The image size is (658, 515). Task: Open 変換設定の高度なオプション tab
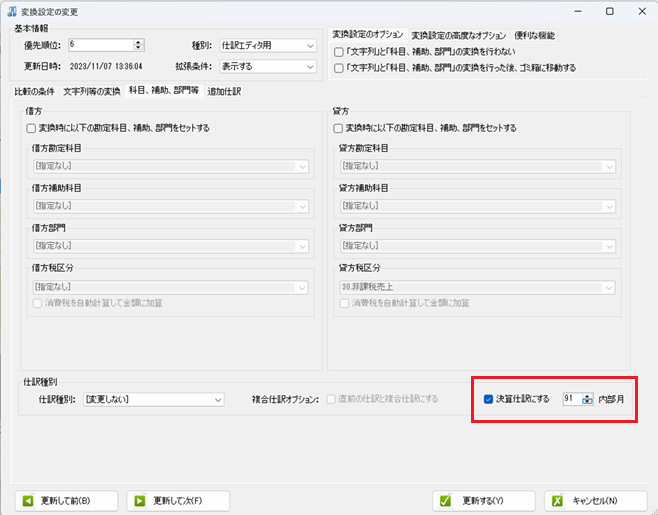point(458,35)
